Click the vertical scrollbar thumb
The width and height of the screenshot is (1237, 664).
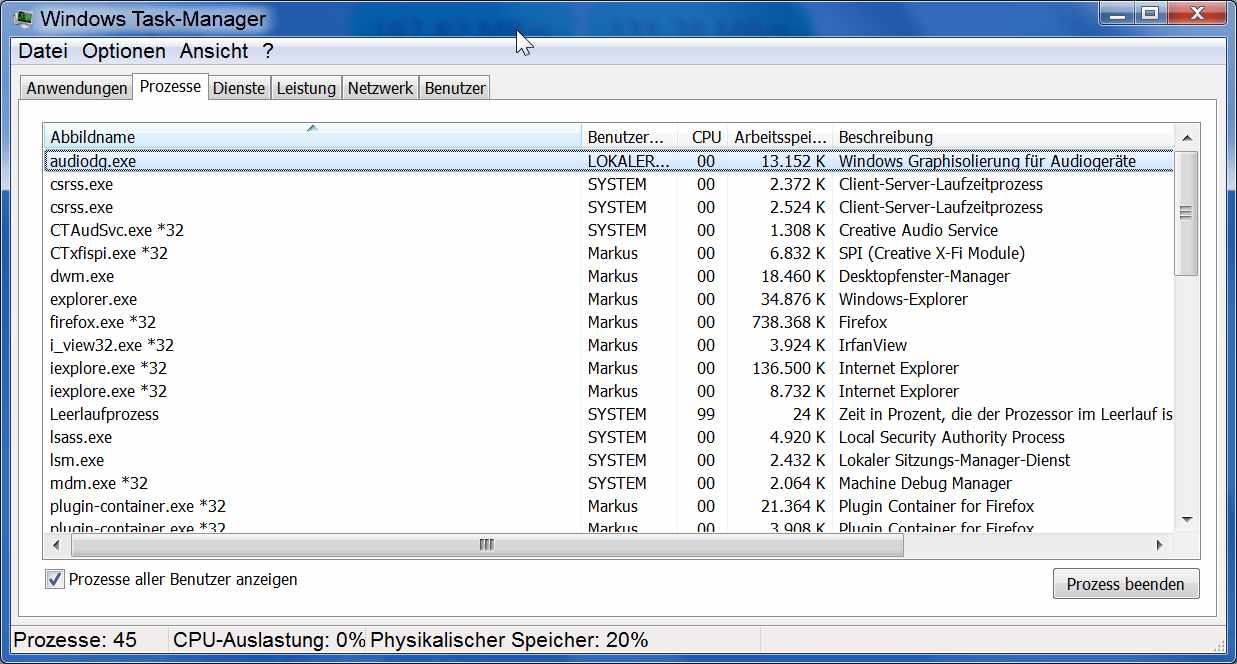[x=1187, y=212]
